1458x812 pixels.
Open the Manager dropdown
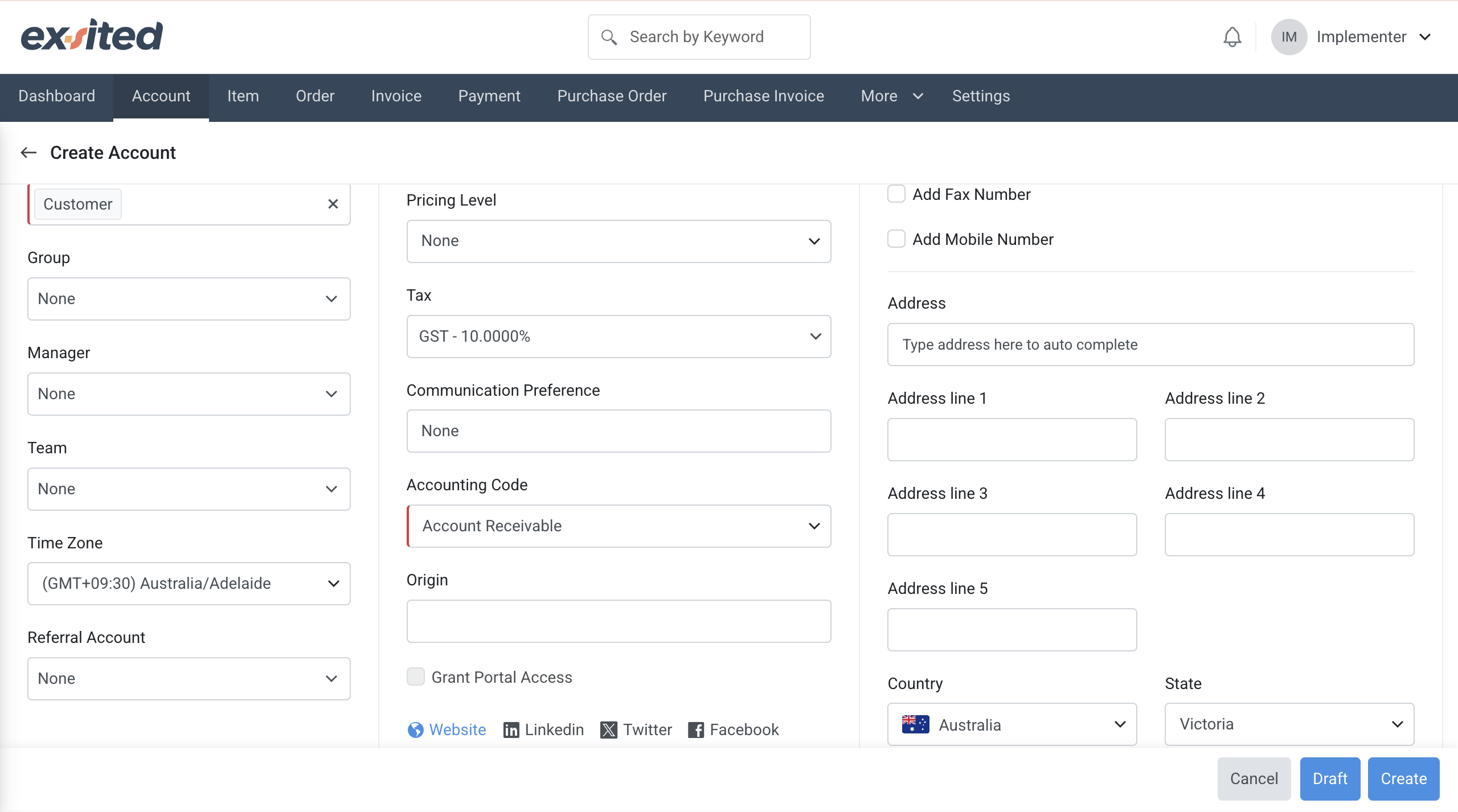pos(189,394)
